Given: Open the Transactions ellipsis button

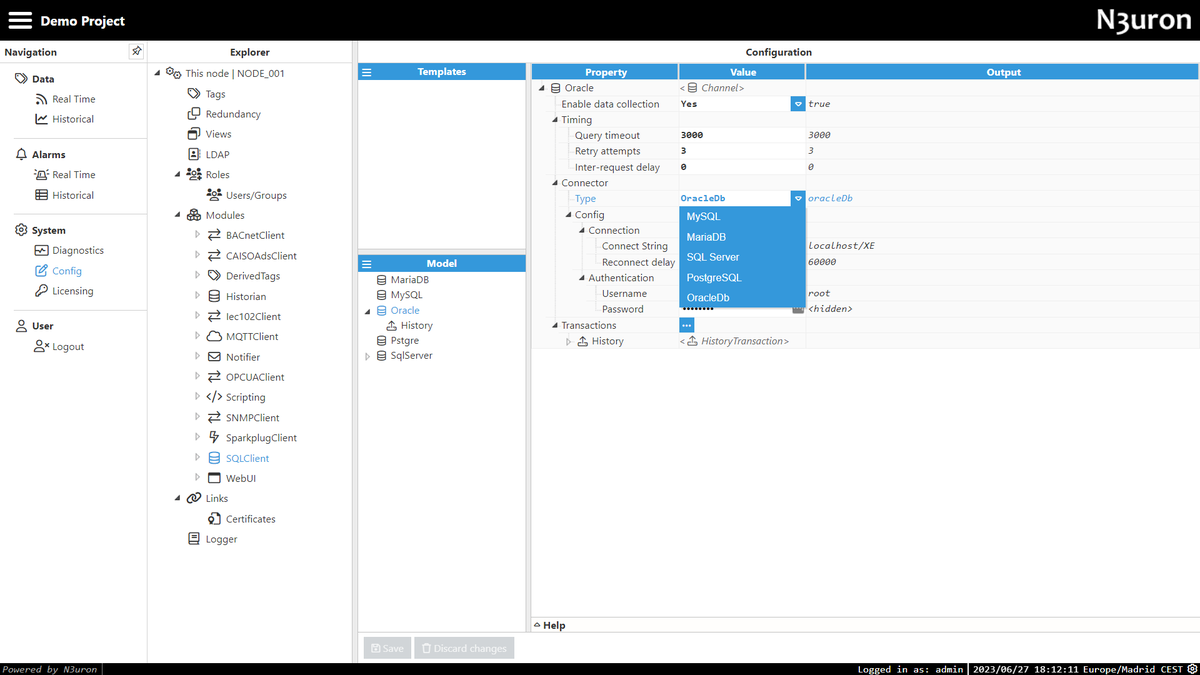Looking at the screenshot, I should [687, 325].
